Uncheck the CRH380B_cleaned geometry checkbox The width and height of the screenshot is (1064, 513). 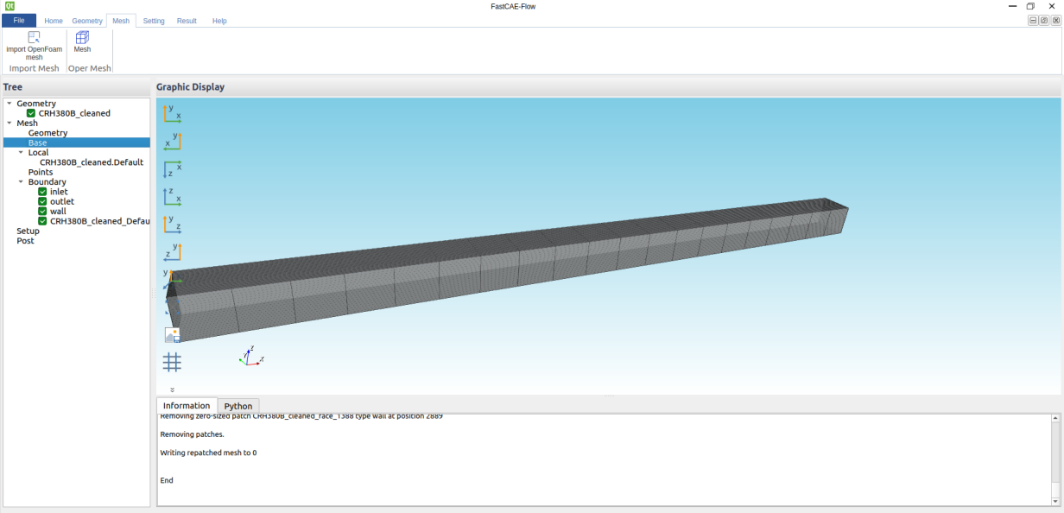pos(31,113)
